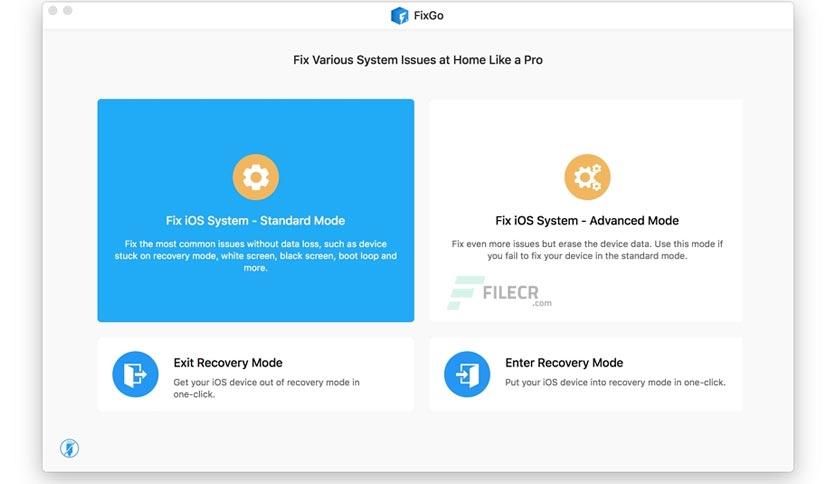This screenshot has height=484, width=836.
Task: Choose the 'Exit Recovery Mode' label
Action: (228, 363)
